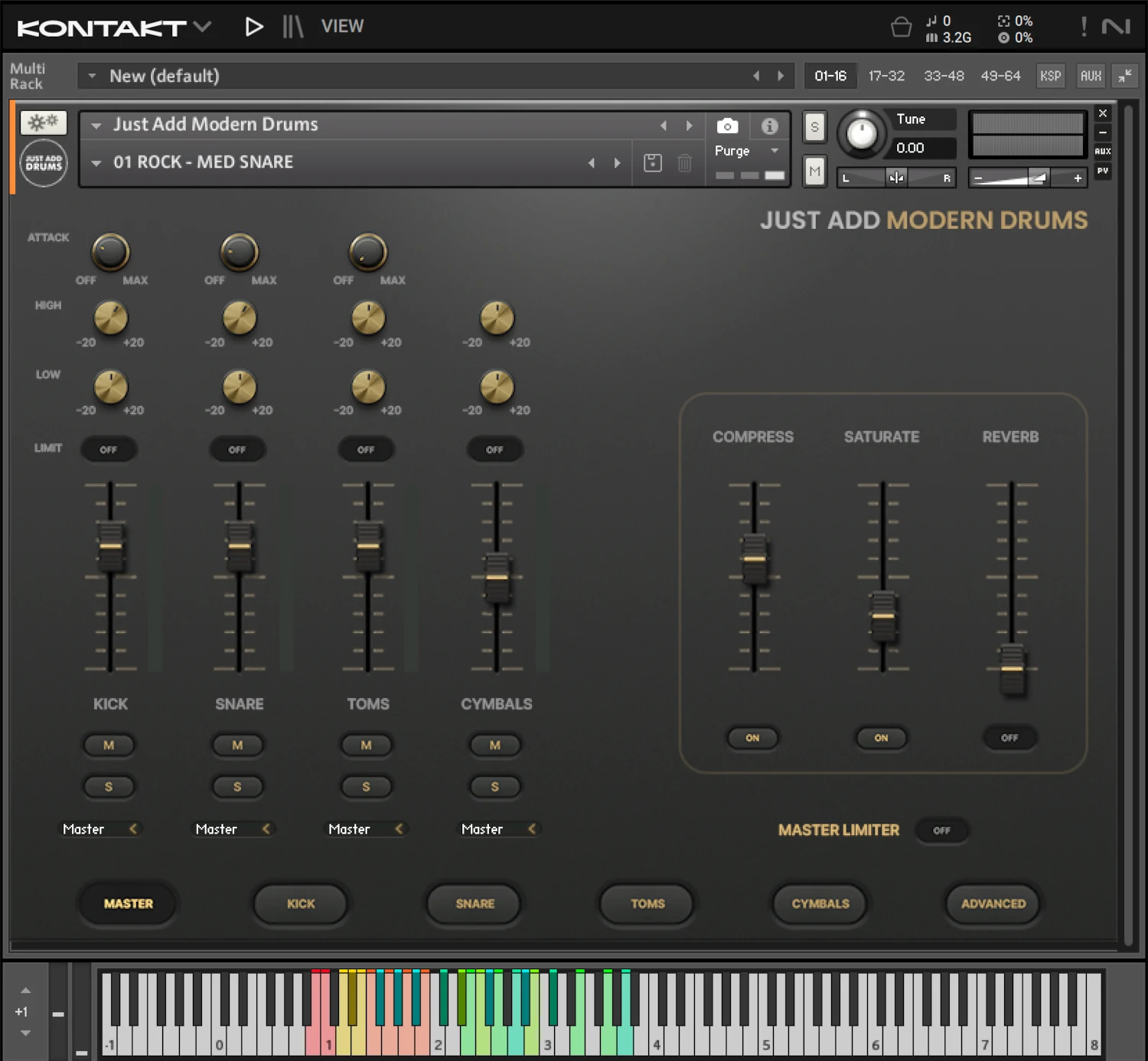The width and height of the screenshot is (1148, 1061).
Task: Open the Kontakt logo dropdown menu
Action: [x=202, y=26]
